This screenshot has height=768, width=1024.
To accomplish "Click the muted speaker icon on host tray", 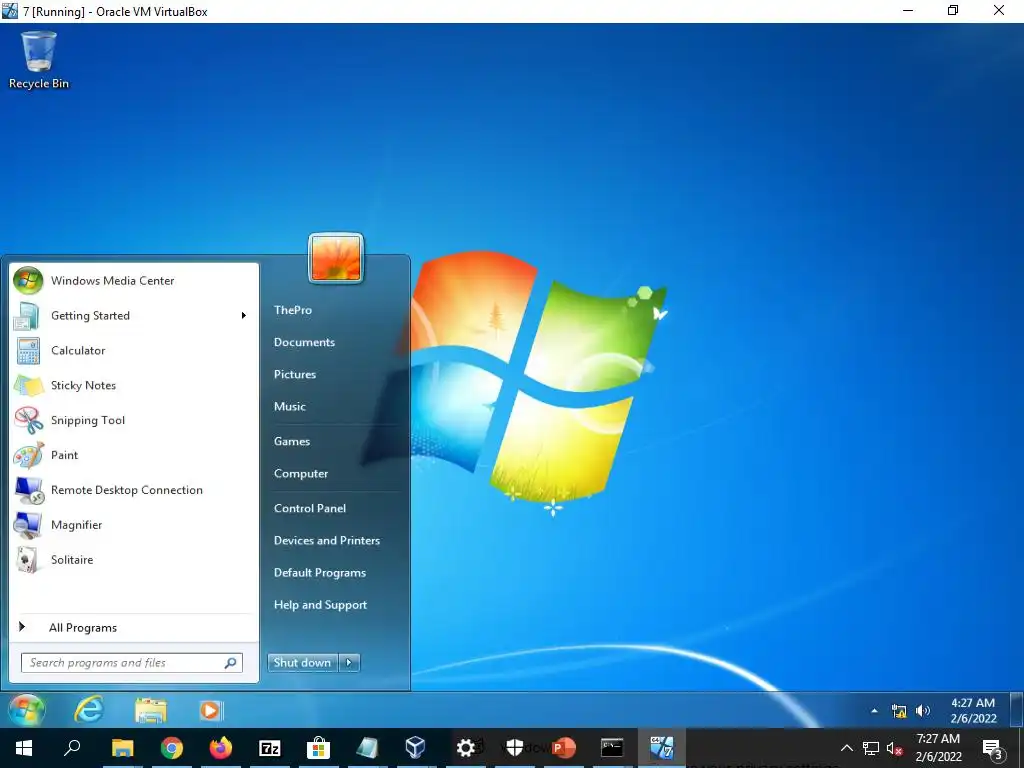I will (894, 748).
